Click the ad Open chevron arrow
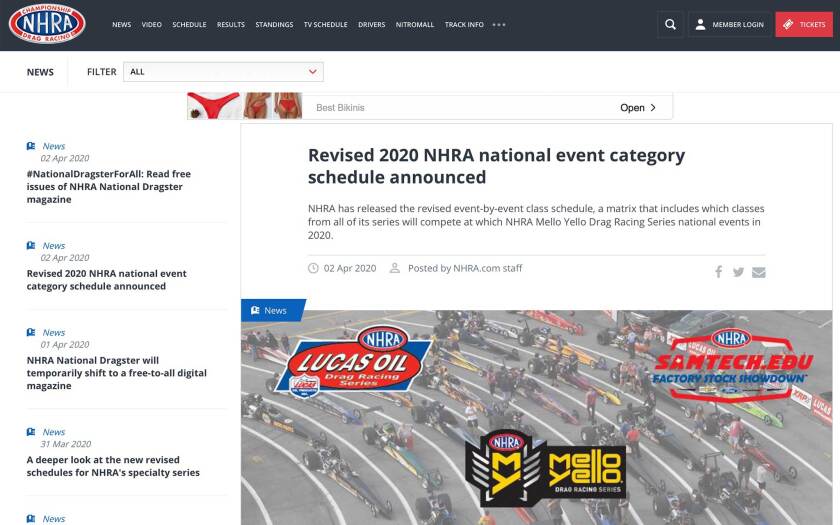The width and height of the screenshot is (840, 525). pyautogui.click(x=653, y=108)
